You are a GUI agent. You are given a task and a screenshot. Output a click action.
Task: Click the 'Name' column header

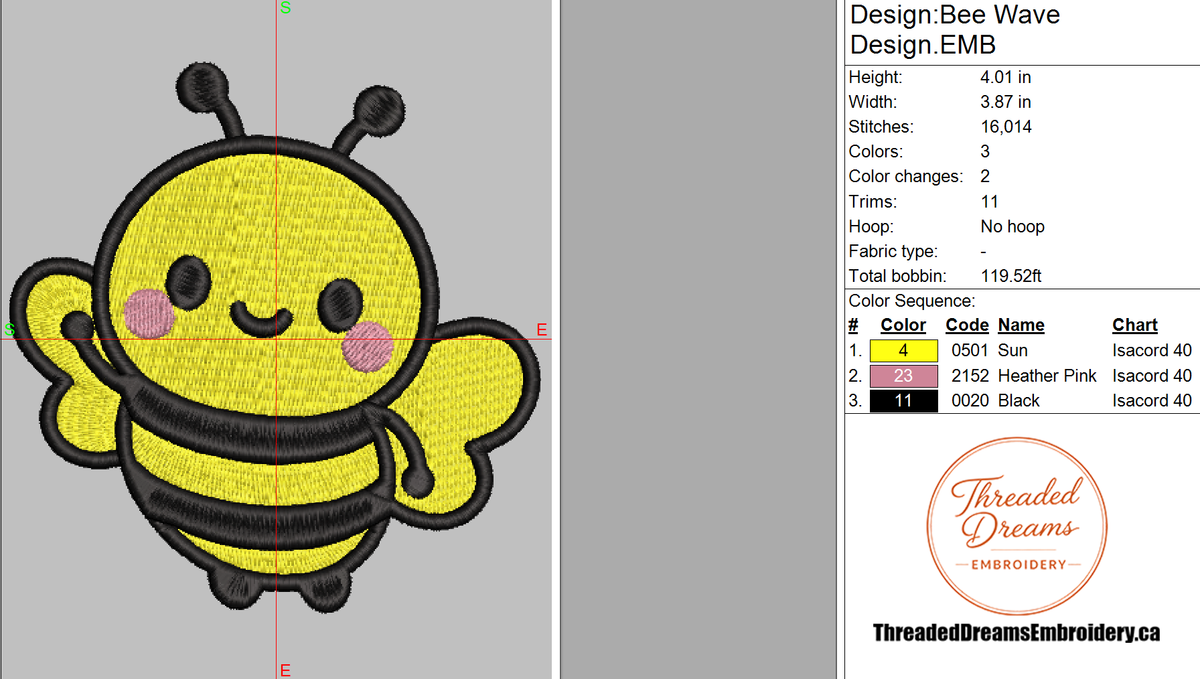[x=1021, y=325]
